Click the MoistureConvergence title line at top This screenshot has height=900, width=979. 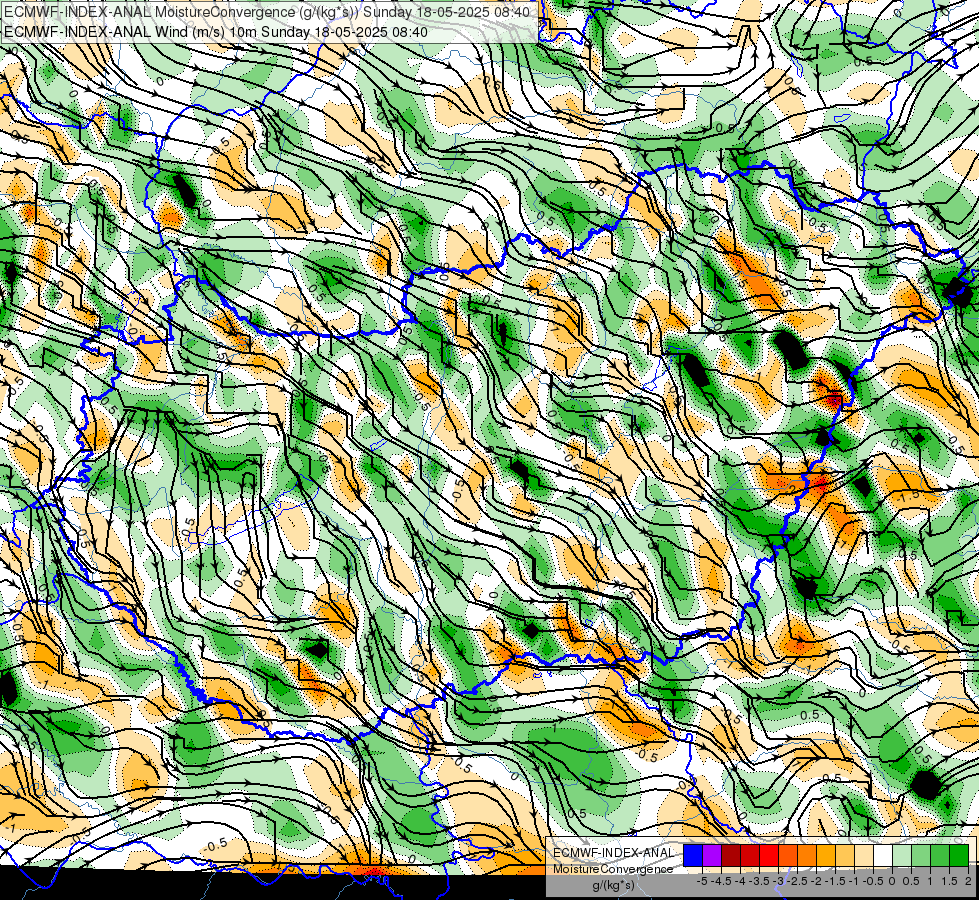coord(267,12)
